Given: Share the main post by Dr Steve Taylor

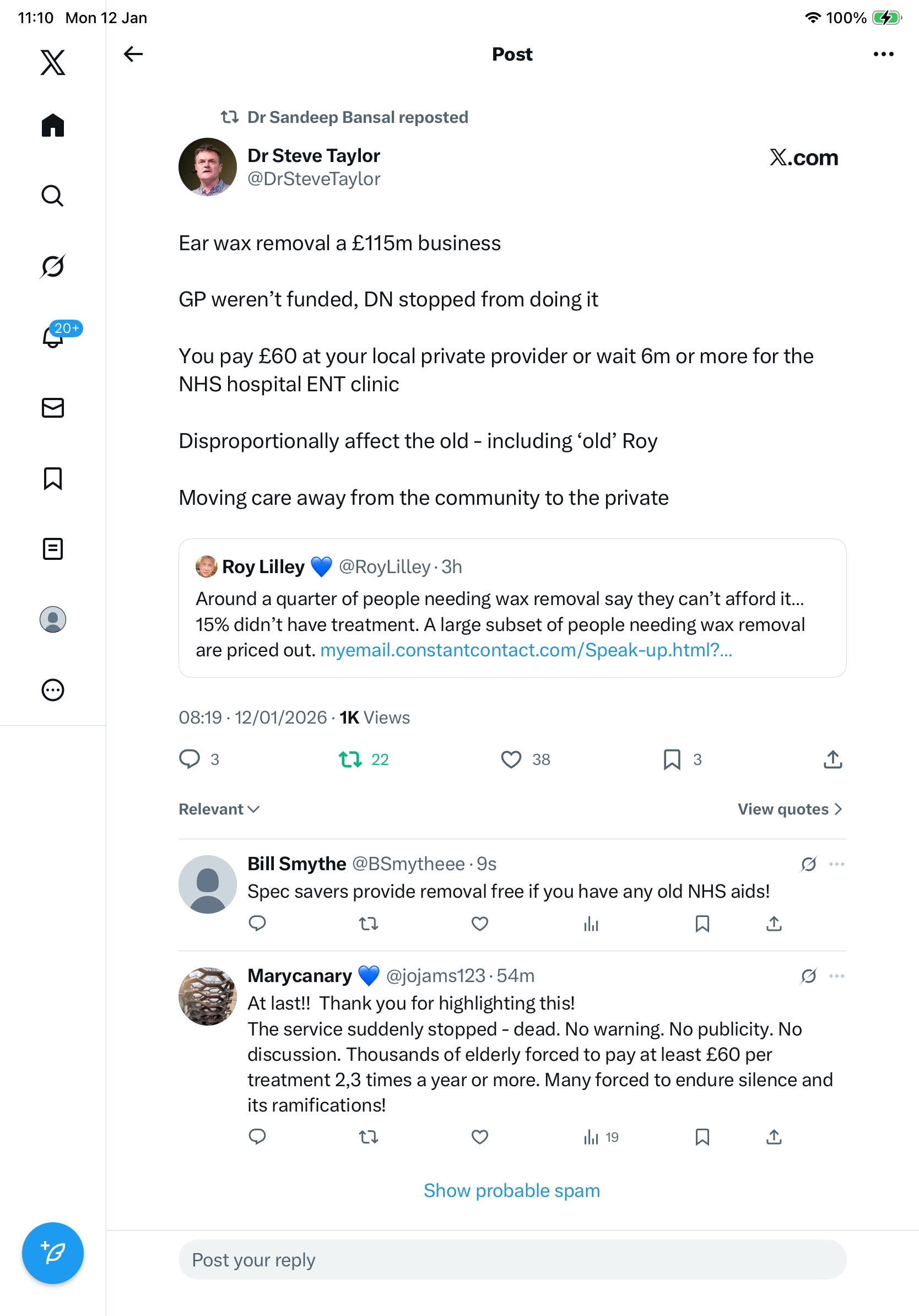Looking at the screenshot, I should [x=832, y=759].
